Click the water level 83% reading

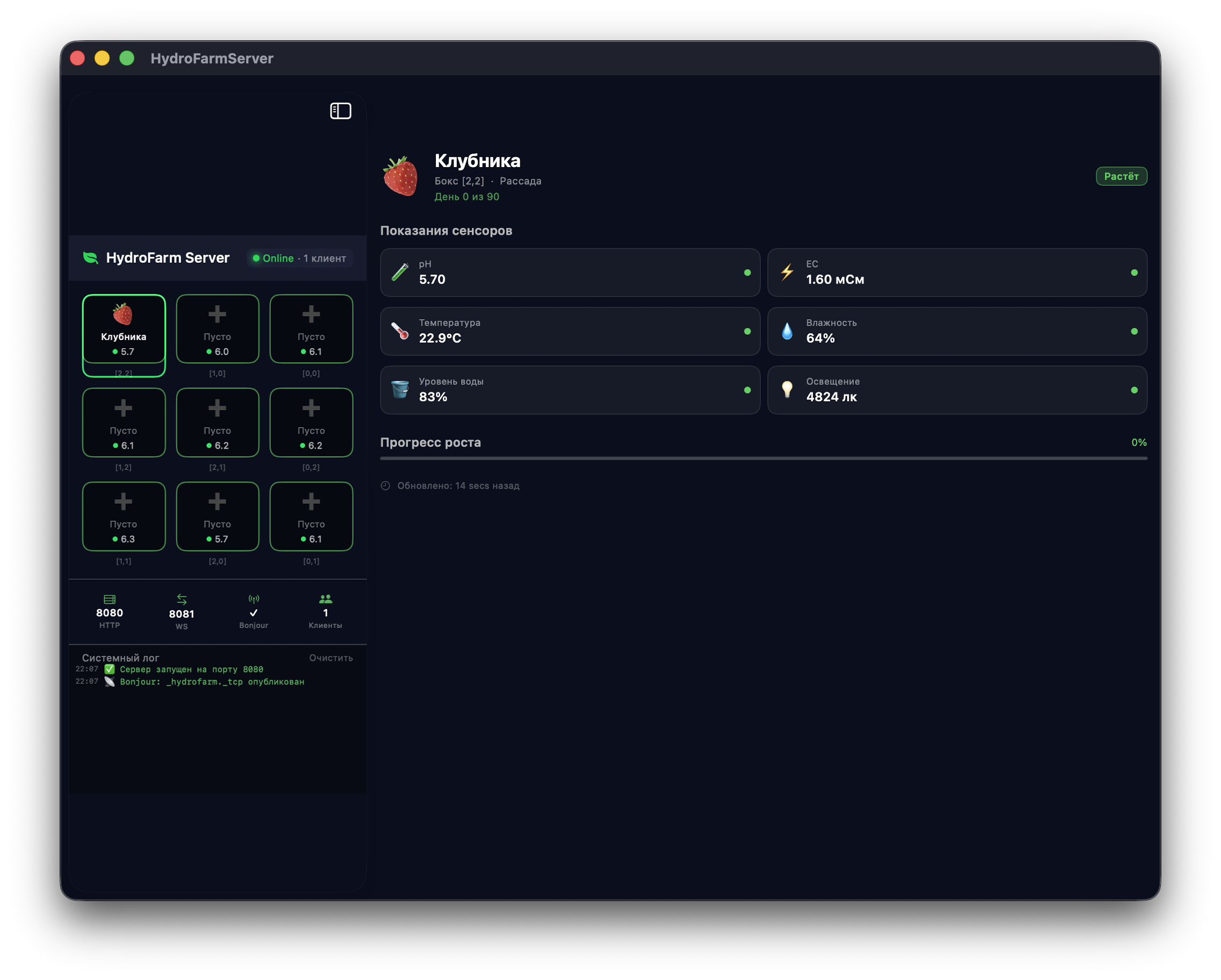coord(433,397)
